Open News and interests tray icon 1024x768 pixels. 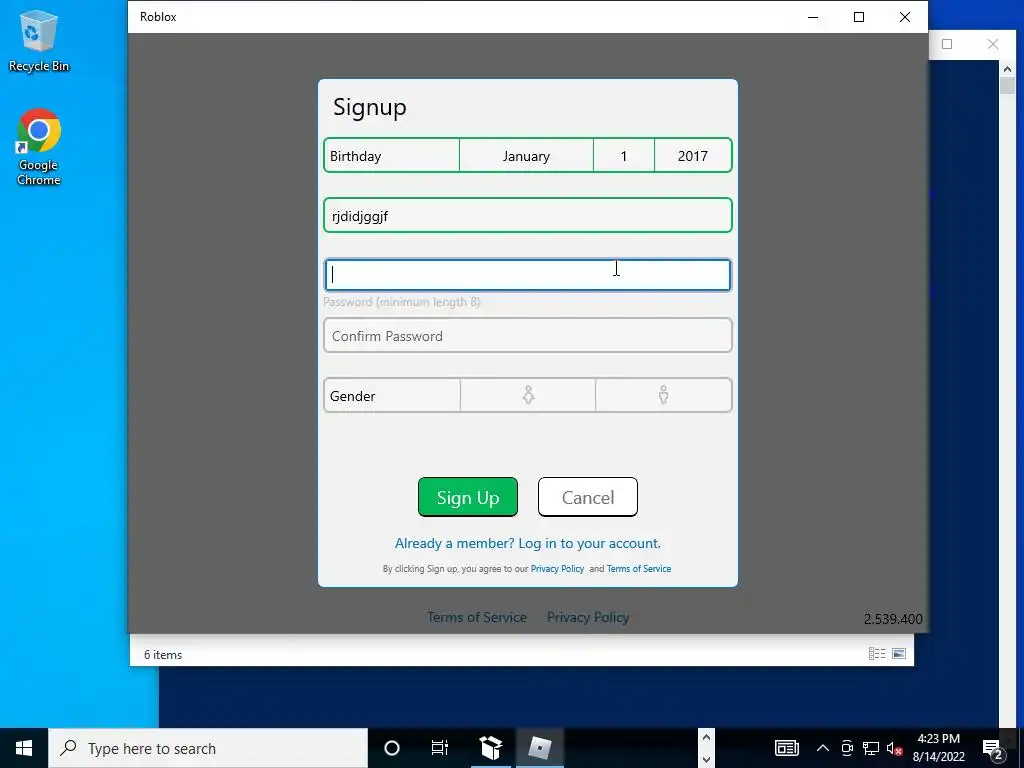click(786, 748)
